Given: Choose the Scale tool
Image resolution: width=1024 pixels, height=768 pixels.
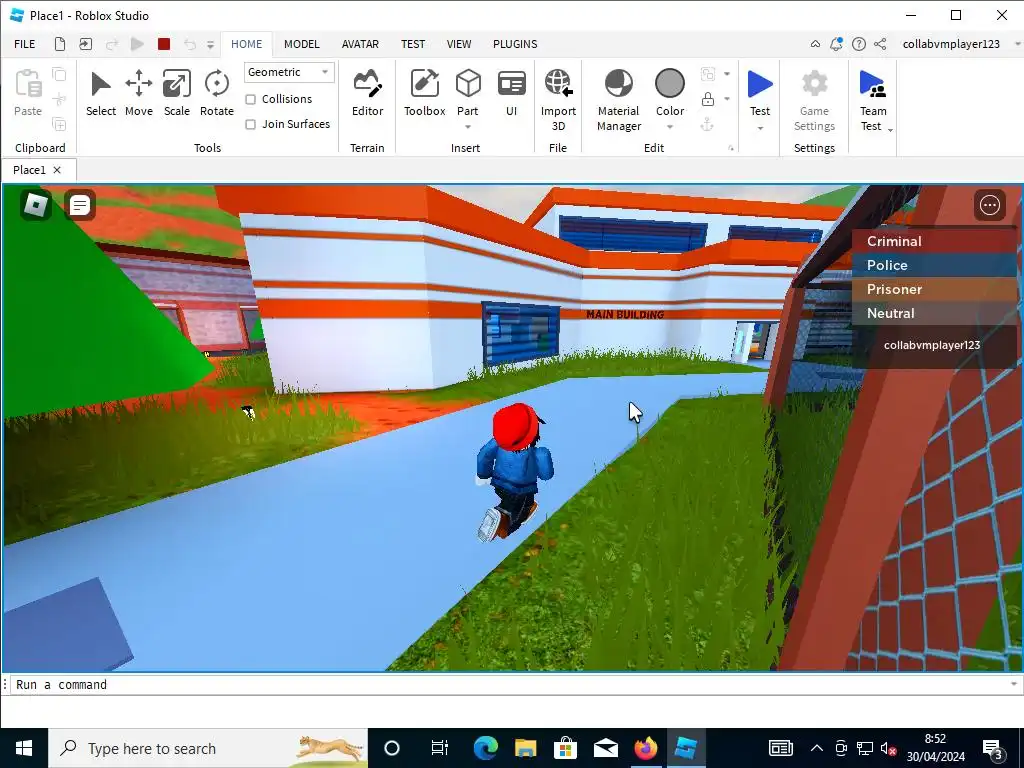Looking at the screenshot, I should (176, 93).
